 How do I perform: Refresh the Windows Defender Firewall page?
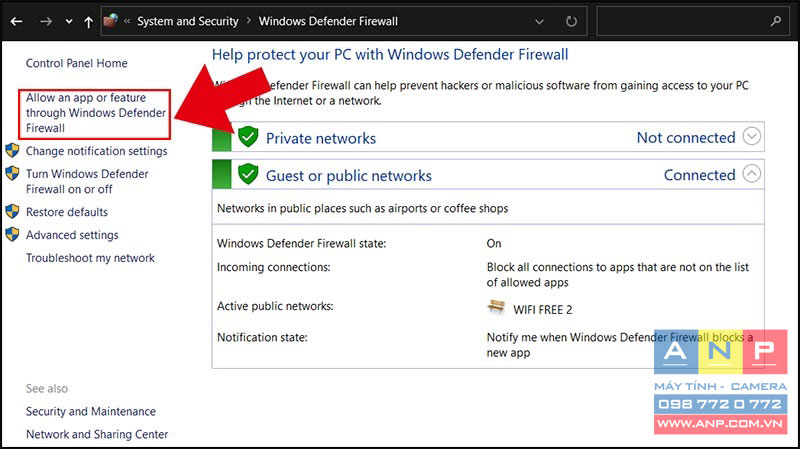coord(571,21)
